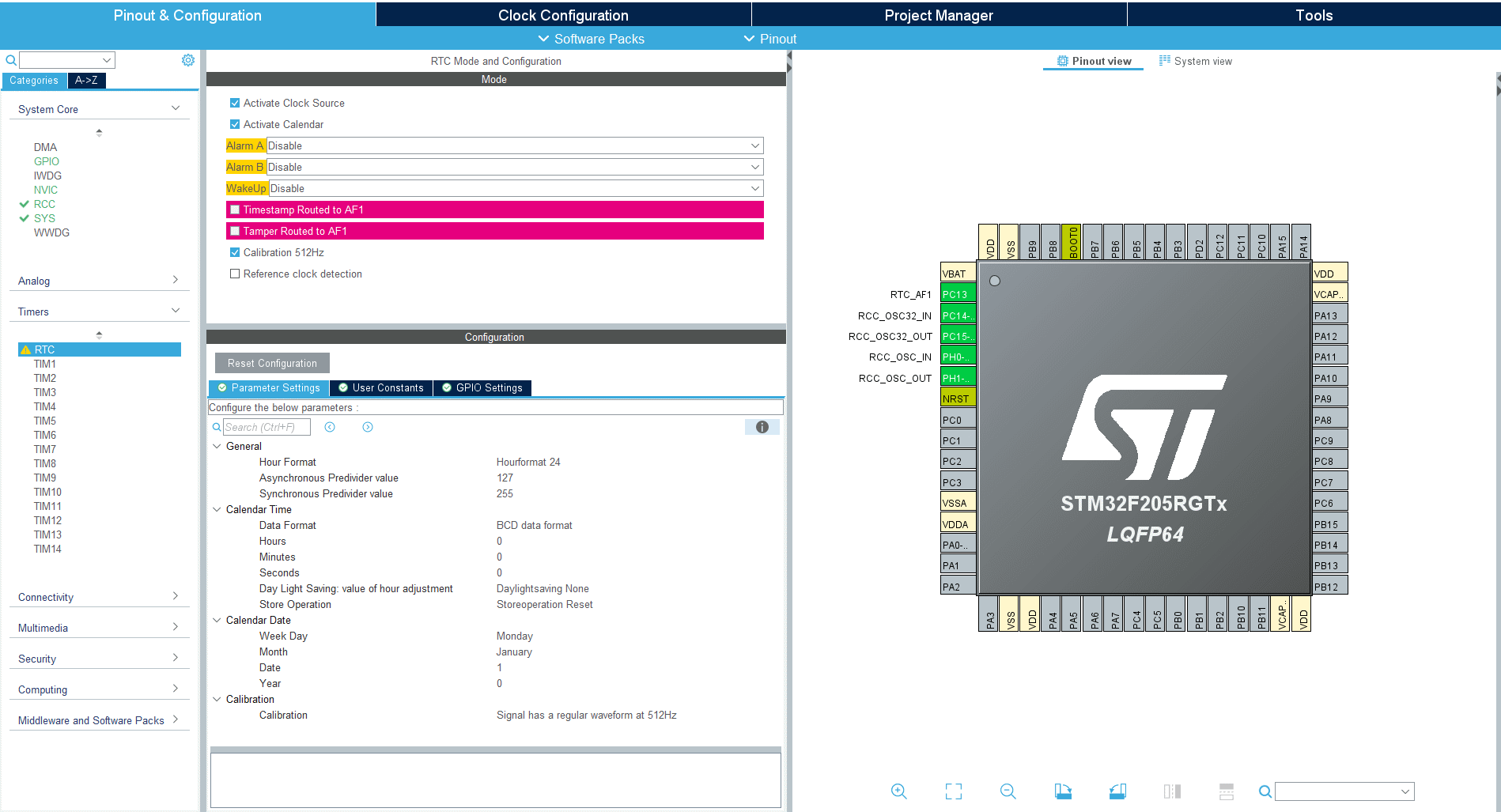Rotate the chip counterclockwise
The height and width of the screenshot is (812, 1501).
[1117, 791]
